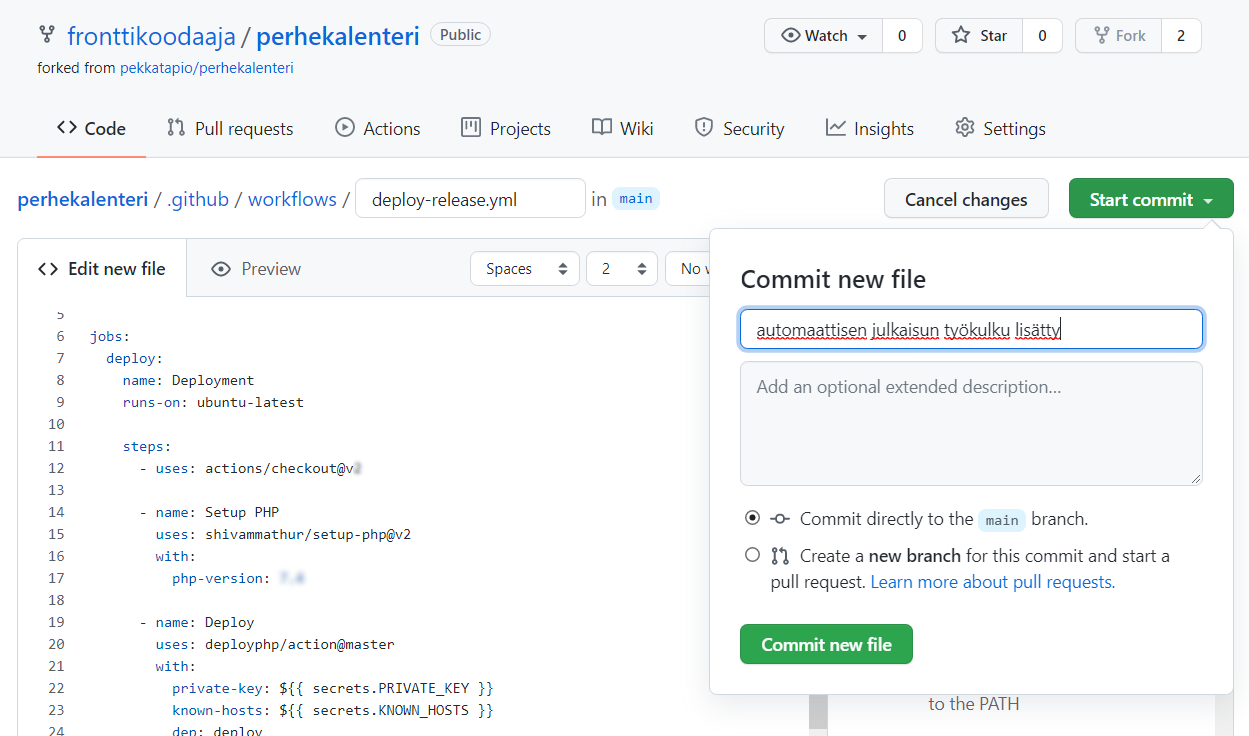Click code line 'name: Setup PHP'
The width and height of the screenshot is (1249, 736).
click(209, 512)
